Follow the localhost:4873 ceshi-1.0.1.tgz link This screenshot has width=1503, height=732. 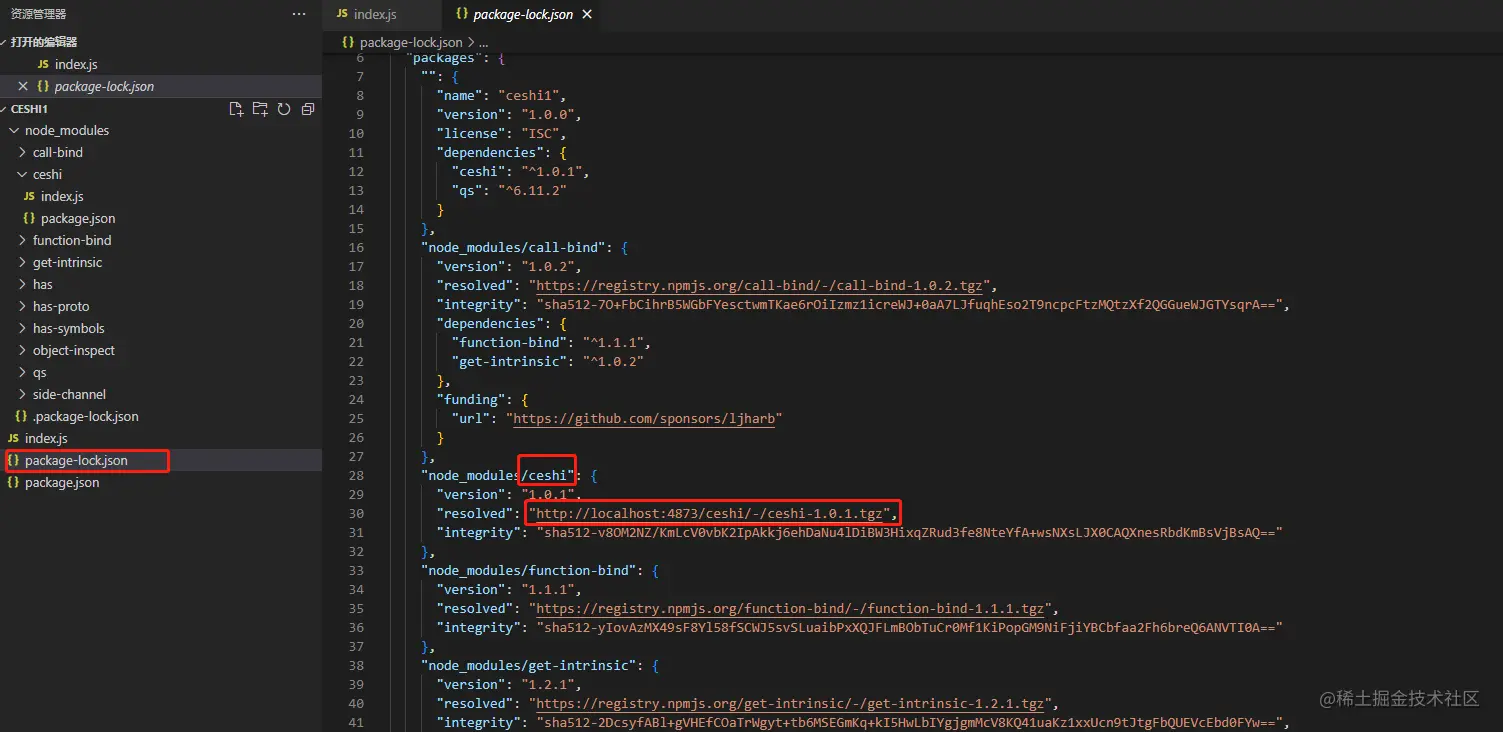coord(709,514)
